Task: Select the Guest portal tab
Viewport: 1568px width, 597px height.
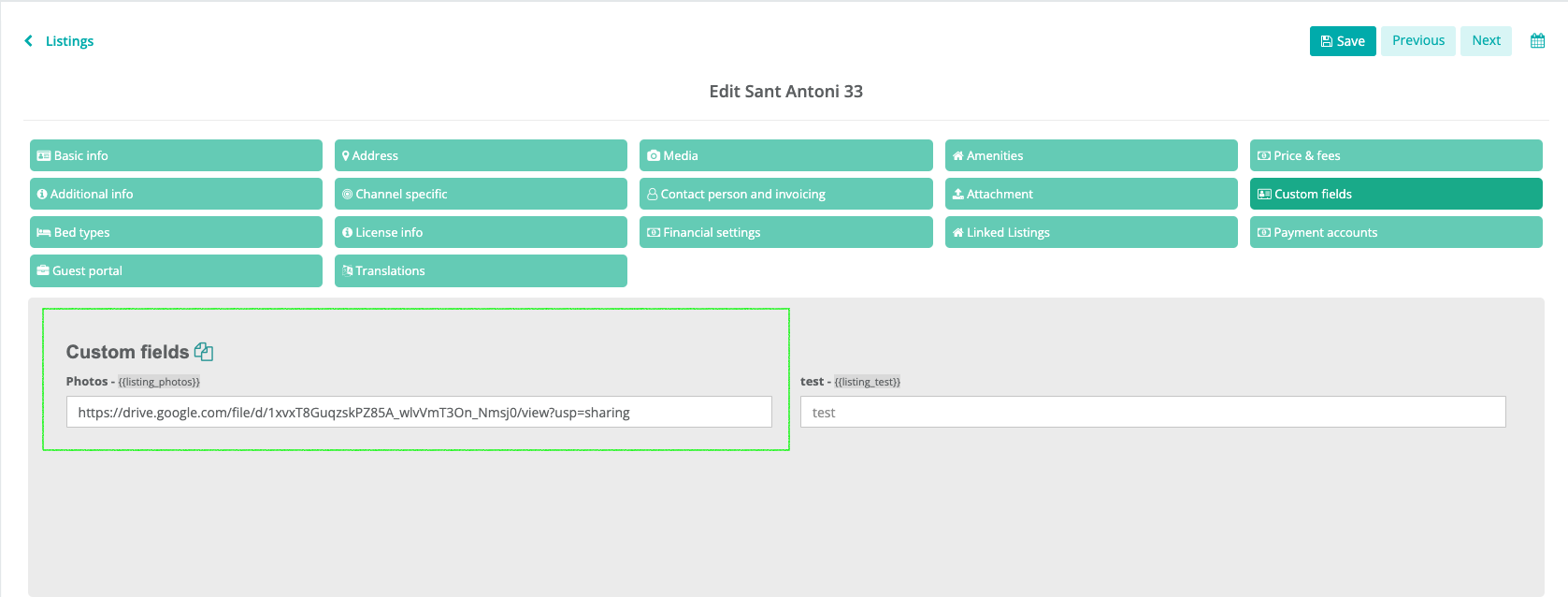Action: tap(176, 270)
